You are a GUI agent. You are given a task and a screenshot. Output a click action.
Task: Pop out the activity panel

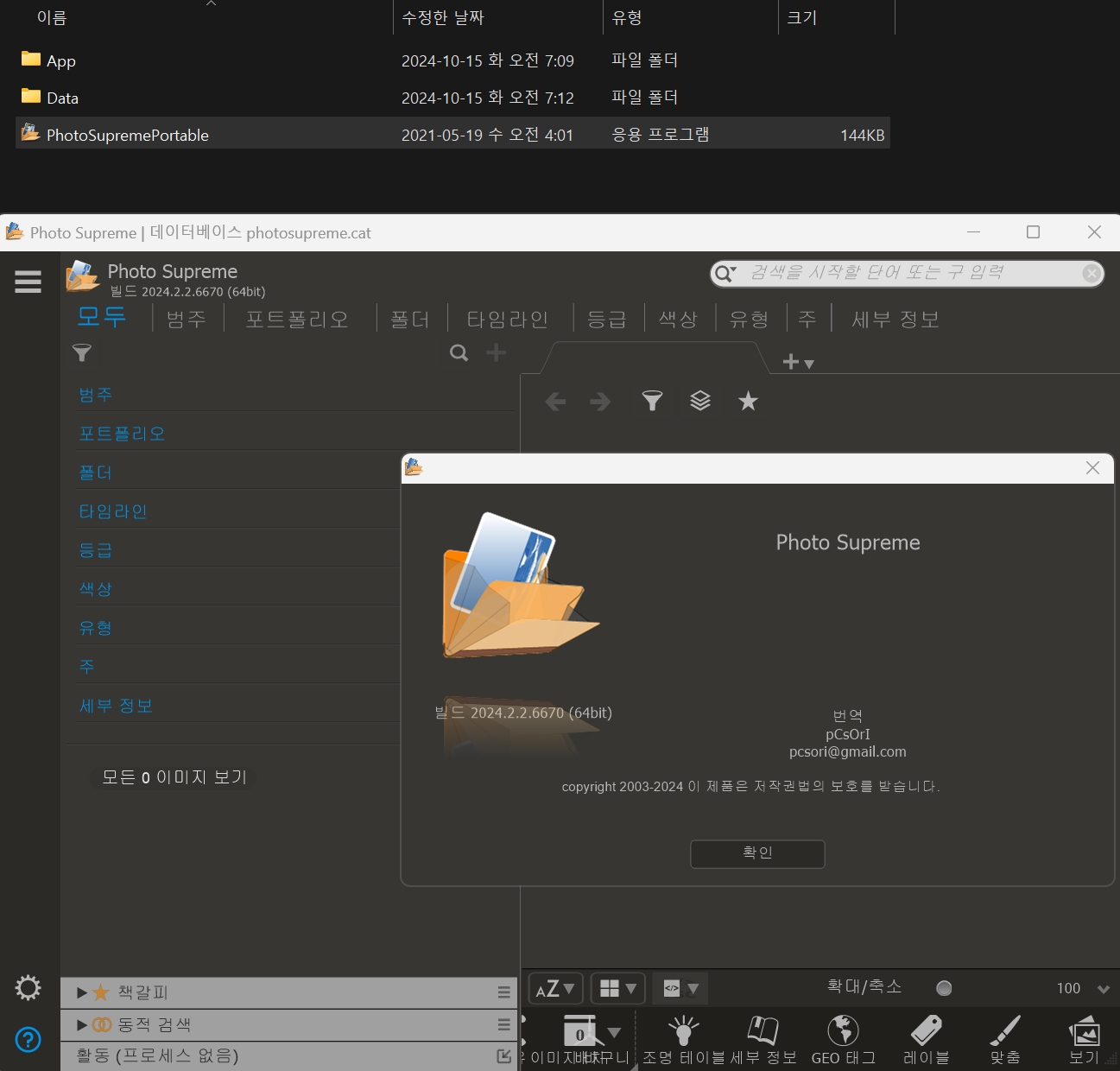tap(504, 1055)
